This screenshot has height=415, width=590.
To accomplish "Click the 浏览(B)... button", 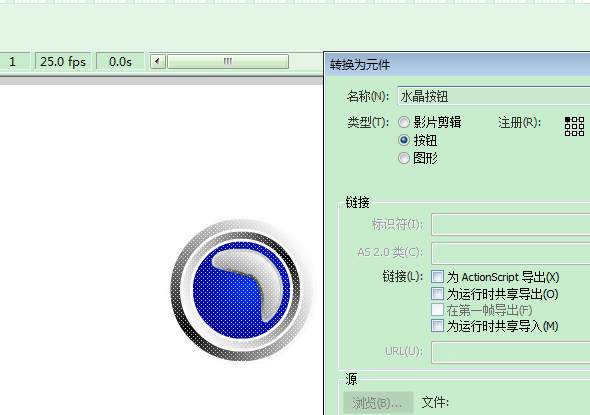I will [378, 403].
